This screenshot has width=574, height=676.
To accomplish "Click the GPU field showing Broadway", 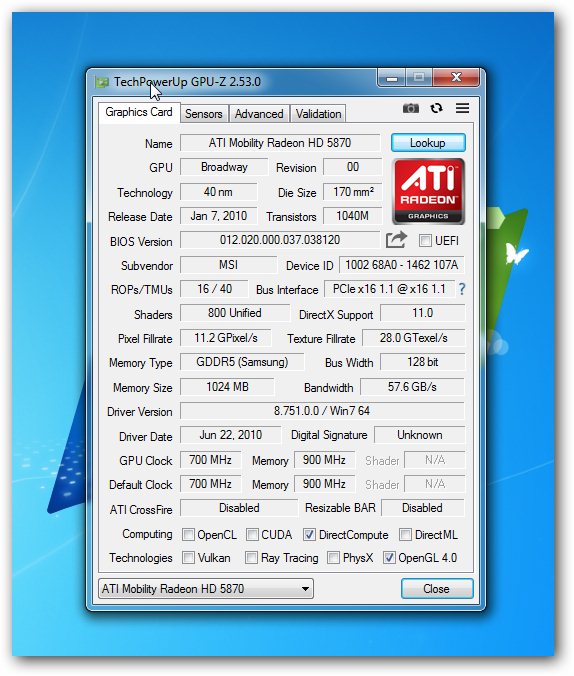I will [224, 167].
